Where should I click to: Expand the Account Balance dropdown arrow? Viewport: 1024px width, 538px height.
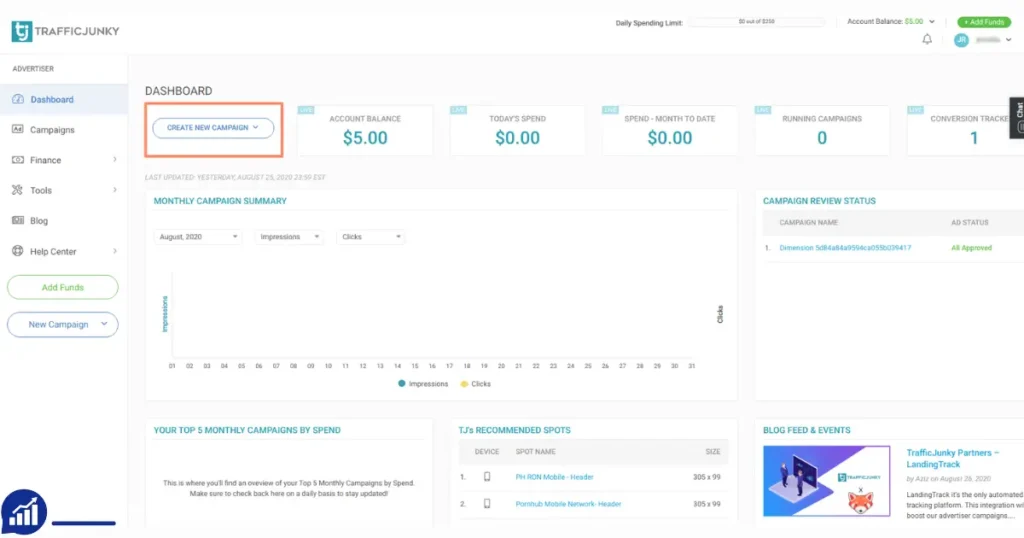tap(932, 22)
